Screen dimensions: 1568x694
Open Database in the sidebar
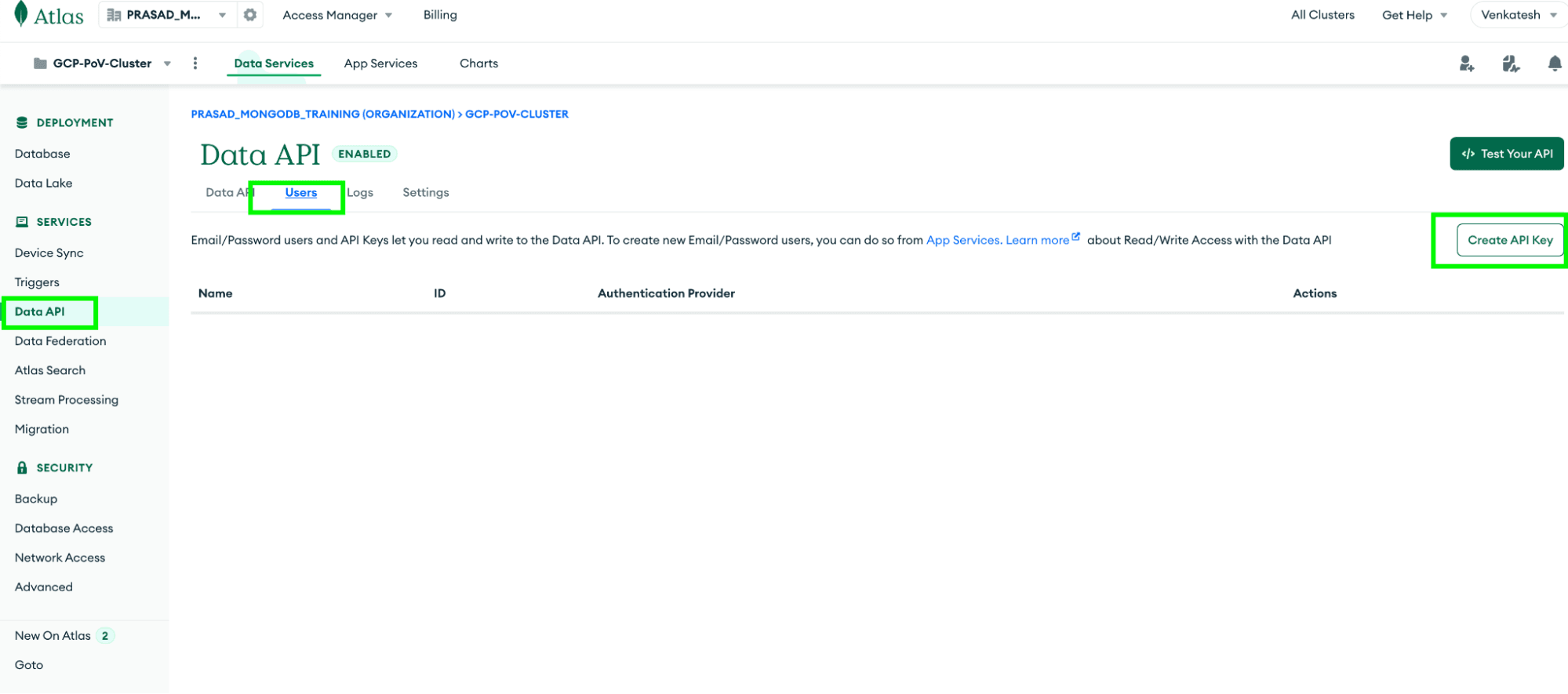42,154
